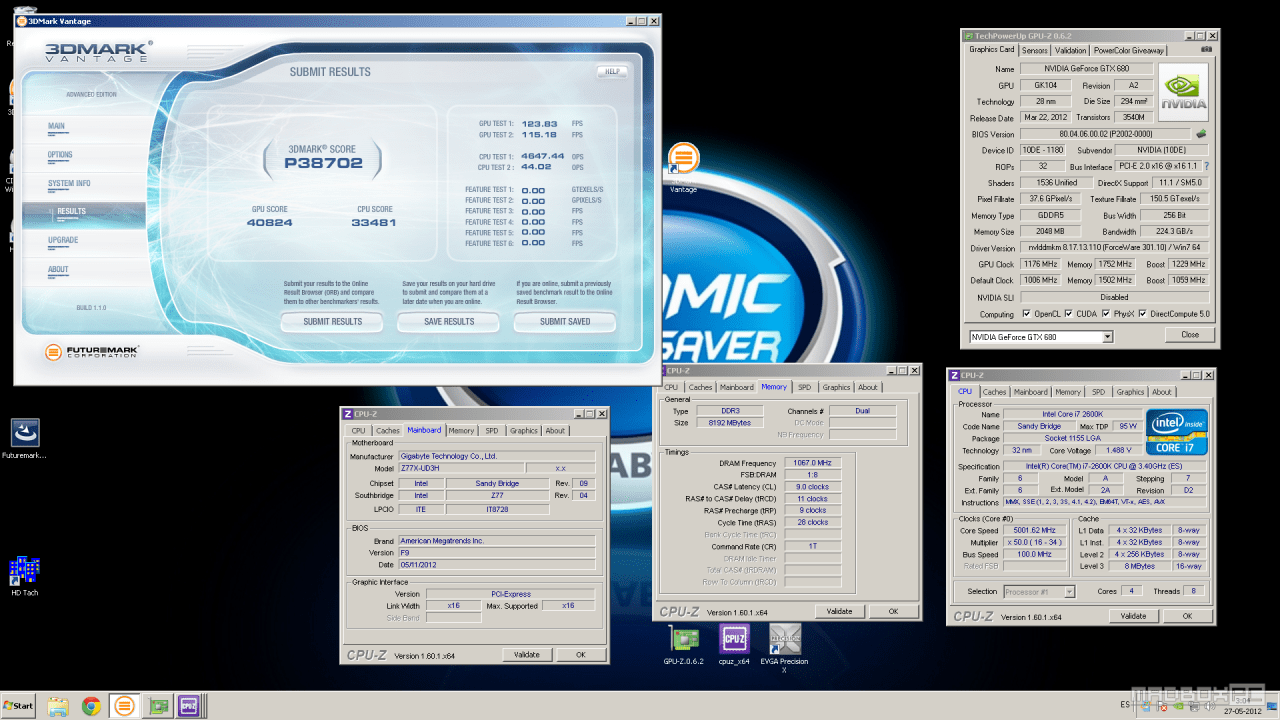Click the NVIDIA logo in GPU-Z

(x=1183, y=92)
